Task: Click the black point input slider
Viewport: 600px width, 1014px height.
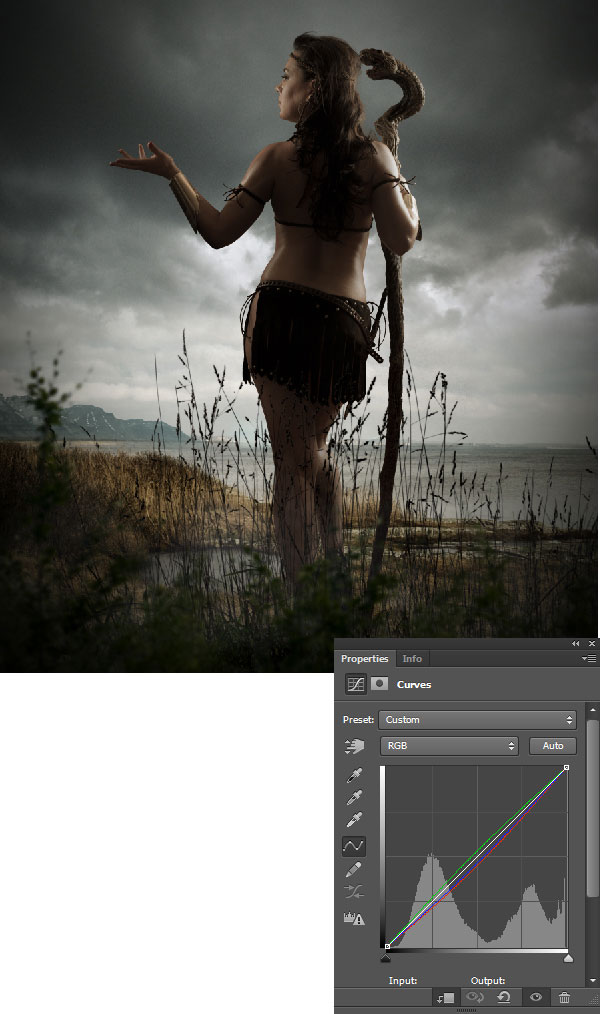Action: point(386,958)
